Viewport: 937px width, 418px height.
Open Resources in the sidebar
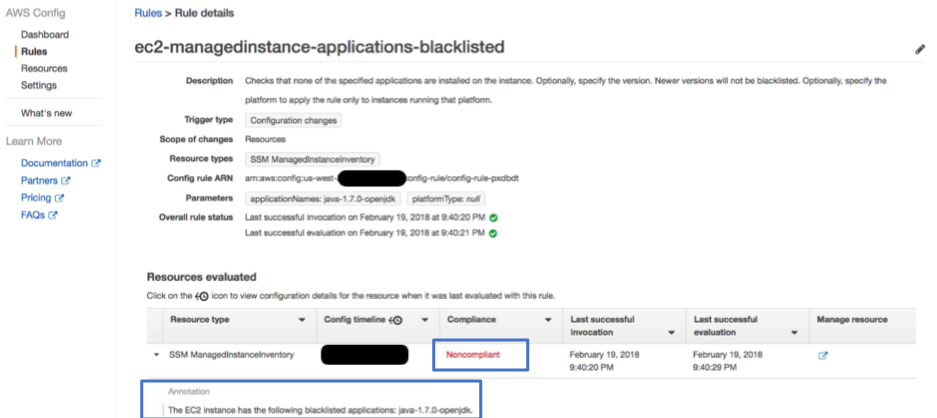(44, 68)
